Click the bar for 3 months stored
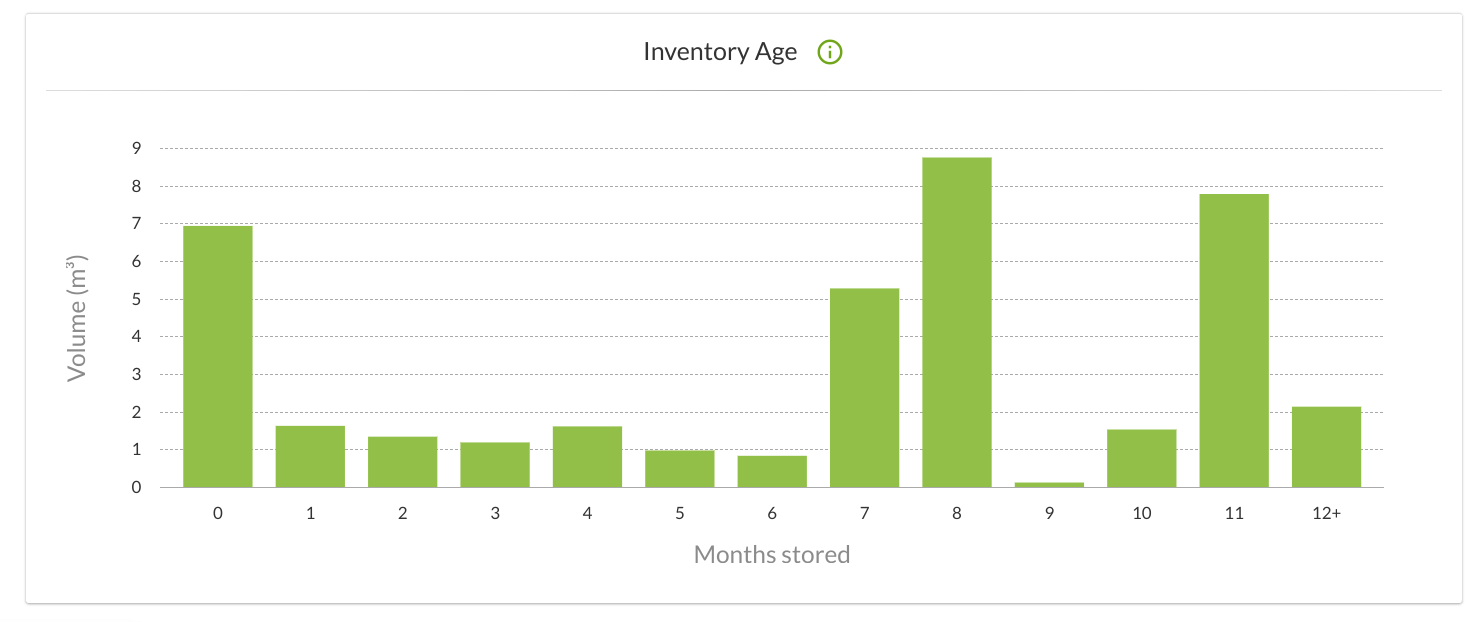Image resolution: width=1482 pixels, height=622 pixels. tap(495, 464)
